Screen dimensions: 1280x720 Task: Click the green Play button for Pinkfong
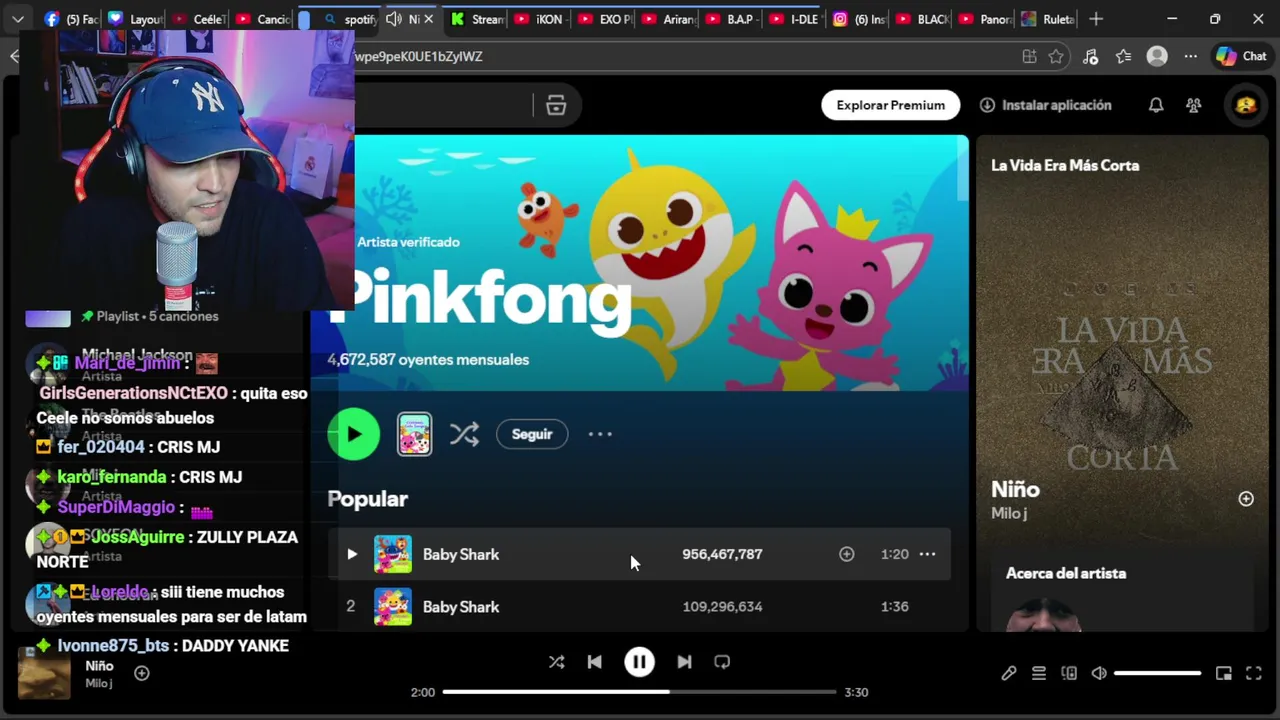pyautogui.click(x=354, y=434)
